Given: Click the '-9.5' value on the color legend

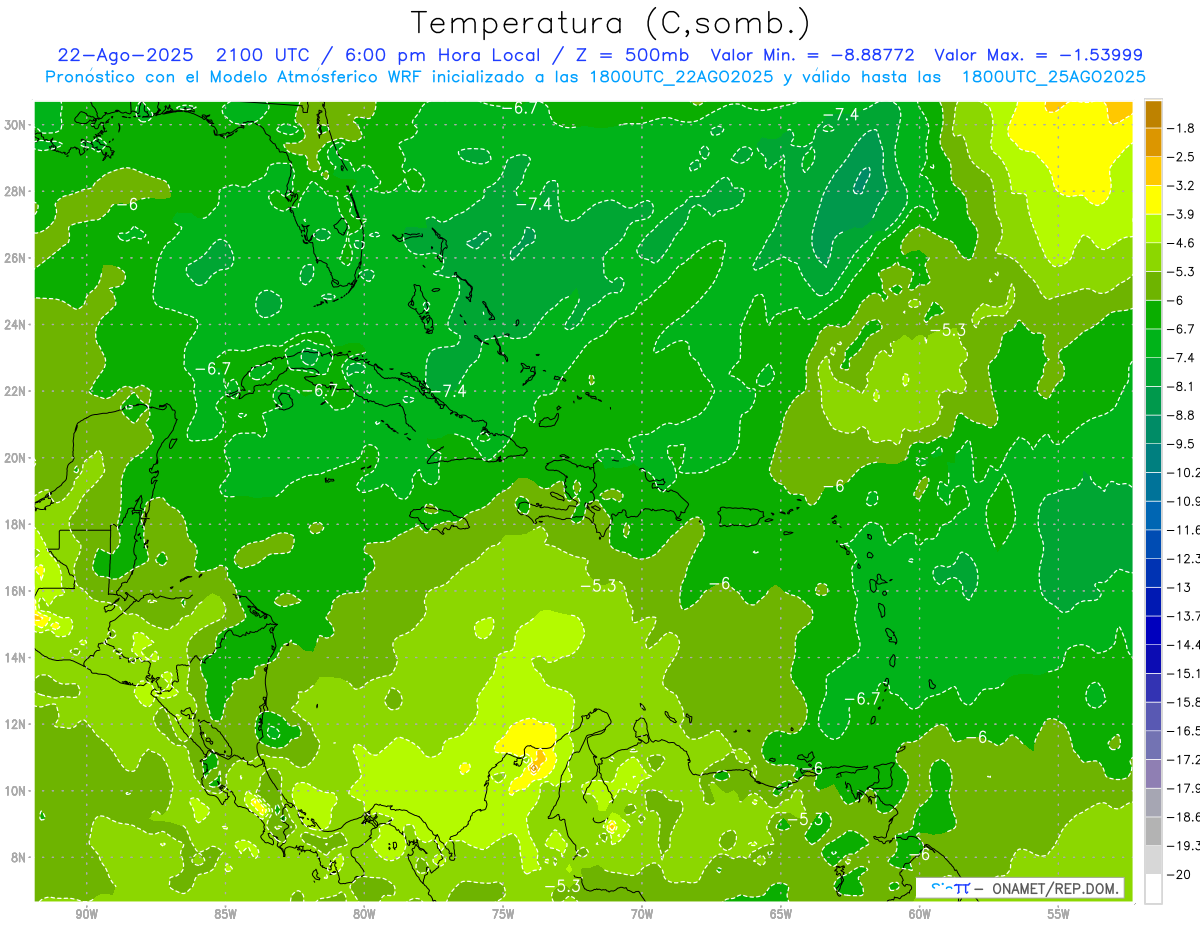Looking at the screenshot, I should [x=1182, y=443].
